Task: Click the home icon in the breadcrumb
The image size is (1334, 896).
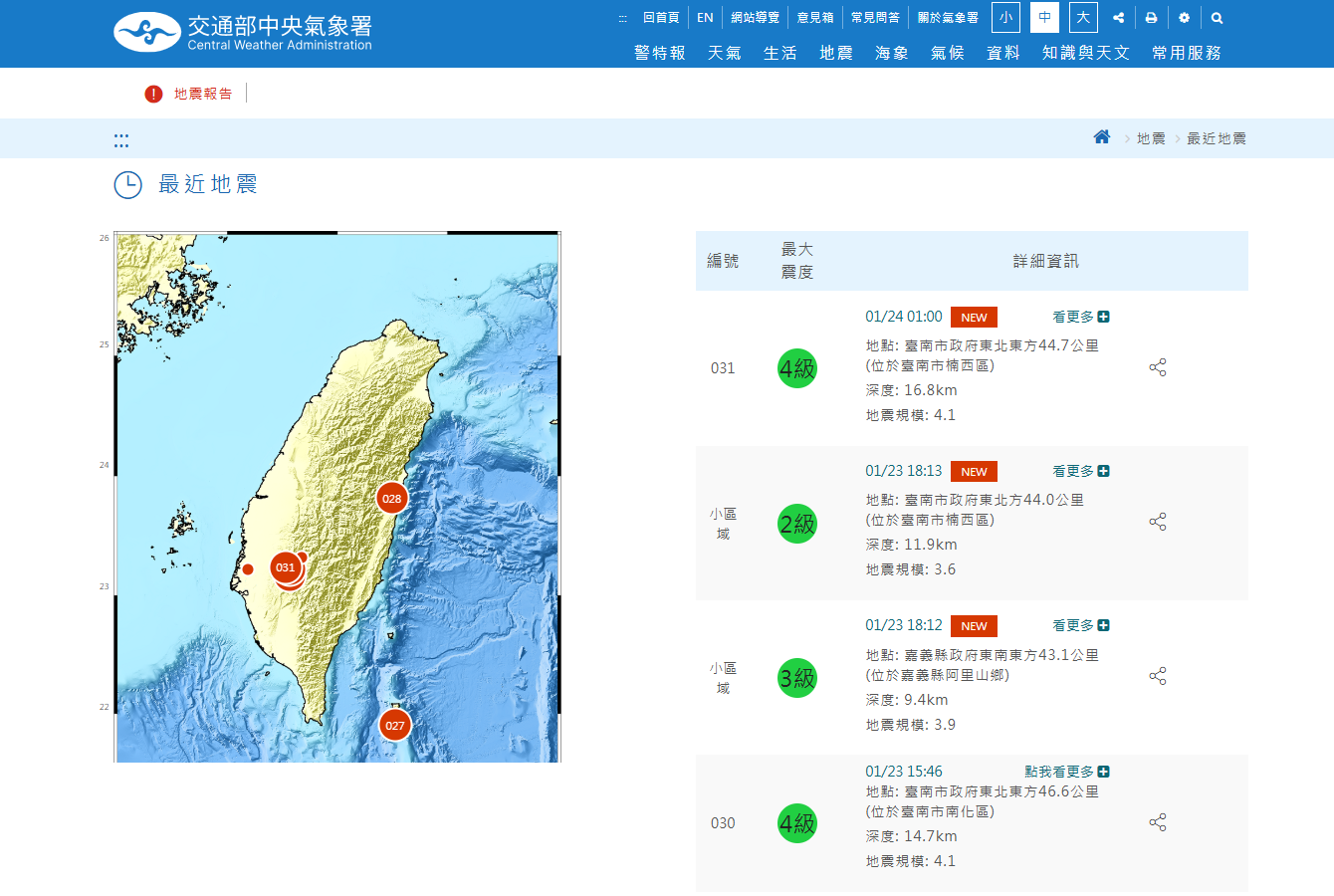Action: (1101, 137)
